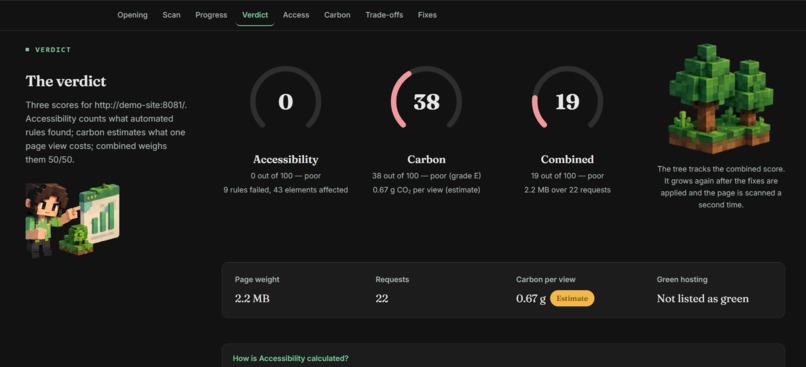Click '0.67 g CO₂ per view (estimate)'
This screenshot has width=806, height=367.
426,190
